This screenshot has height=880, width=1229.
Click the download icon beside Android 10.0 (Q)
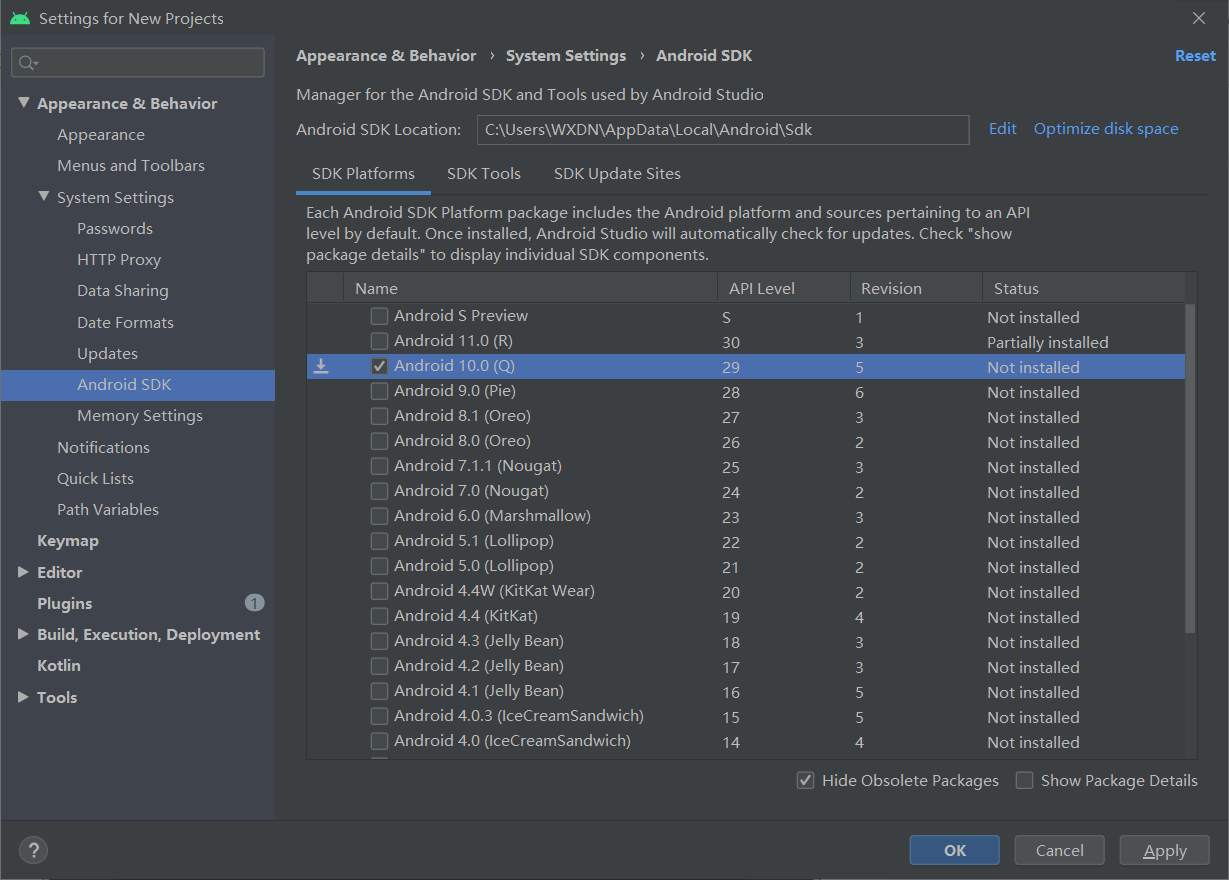coord(320,366)
